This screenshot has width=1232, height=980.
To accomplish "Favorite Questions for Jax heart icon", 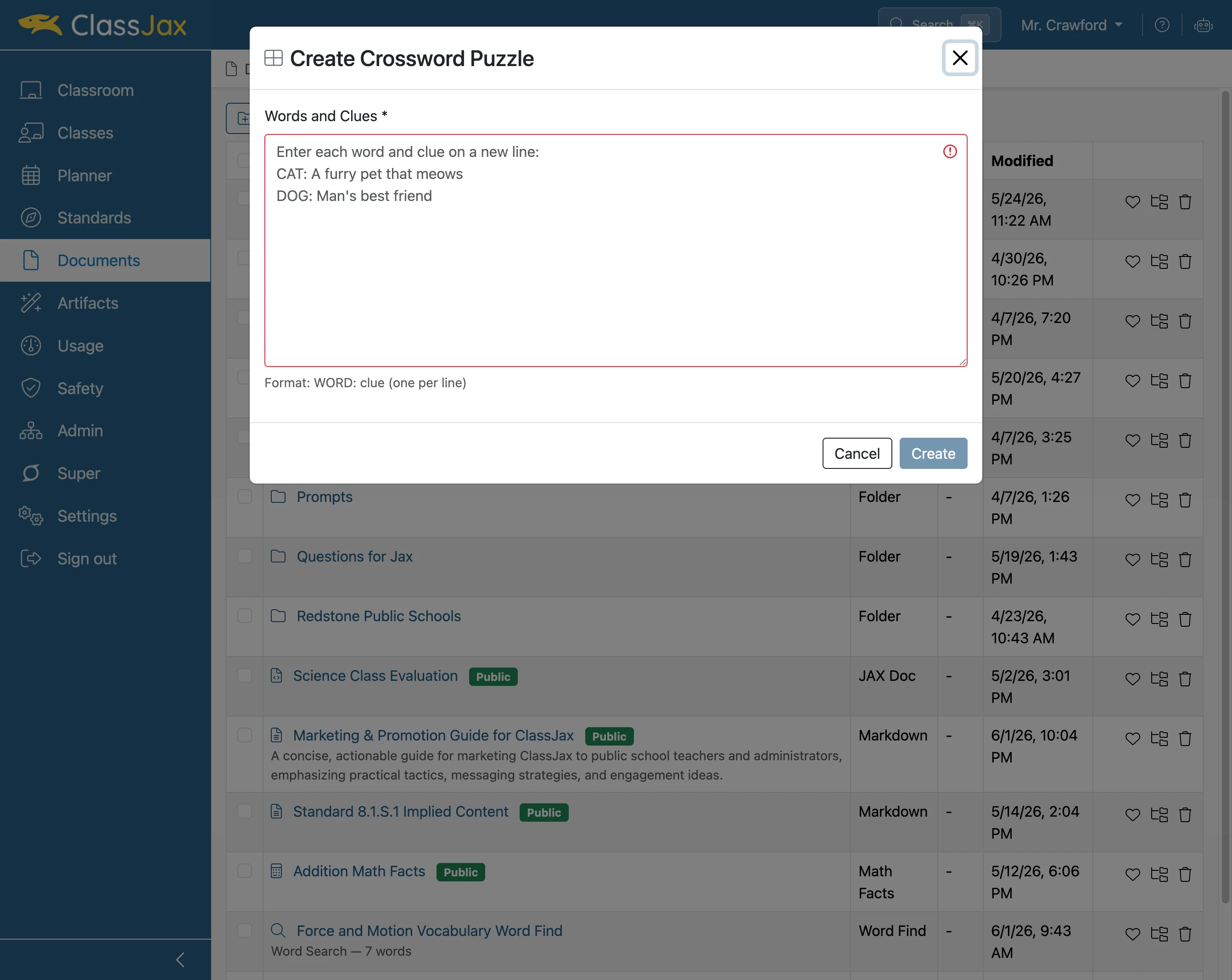I will [x=1132, y=560].
